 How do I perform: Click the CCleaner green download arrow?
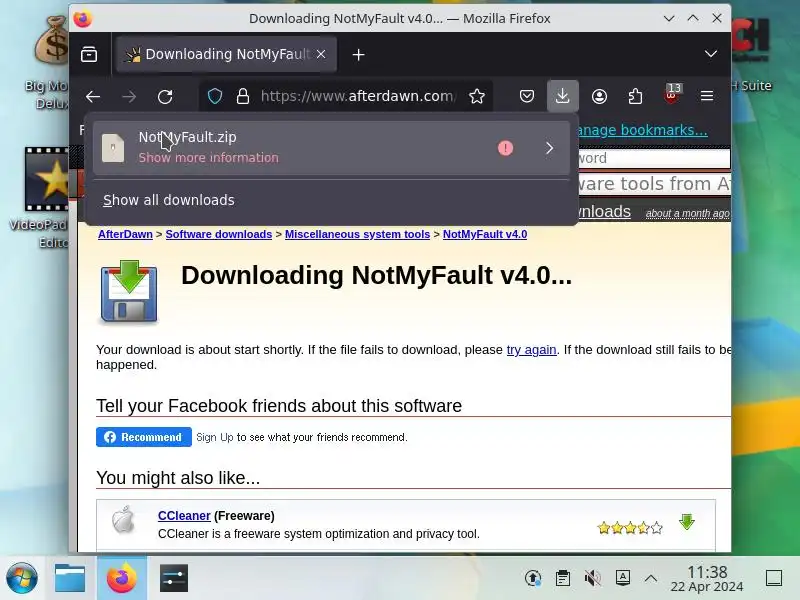point(687,522)
